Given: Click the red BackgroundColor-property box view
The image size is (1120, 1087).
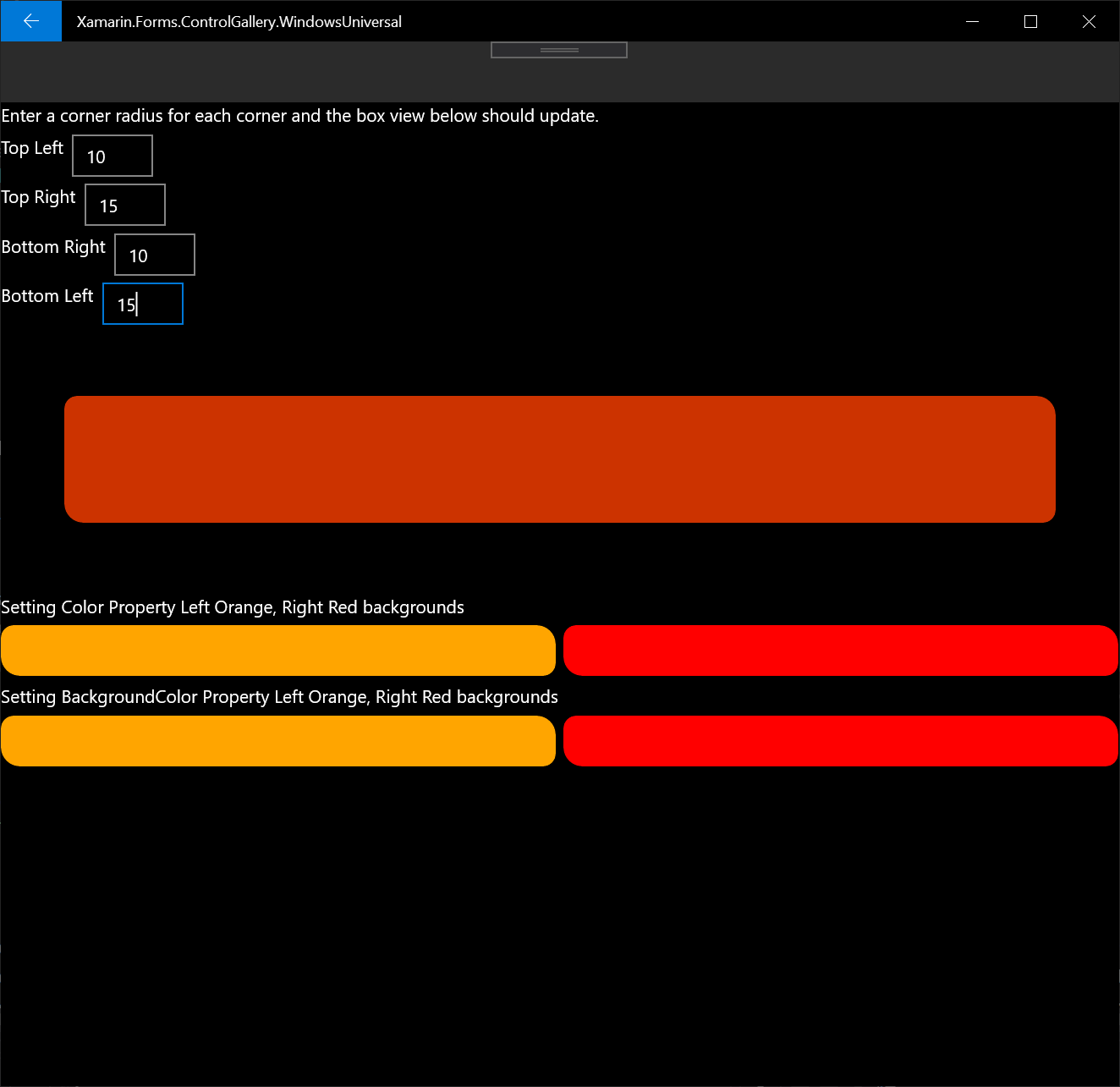Looking at the screenshot, I should coord(841,741).
